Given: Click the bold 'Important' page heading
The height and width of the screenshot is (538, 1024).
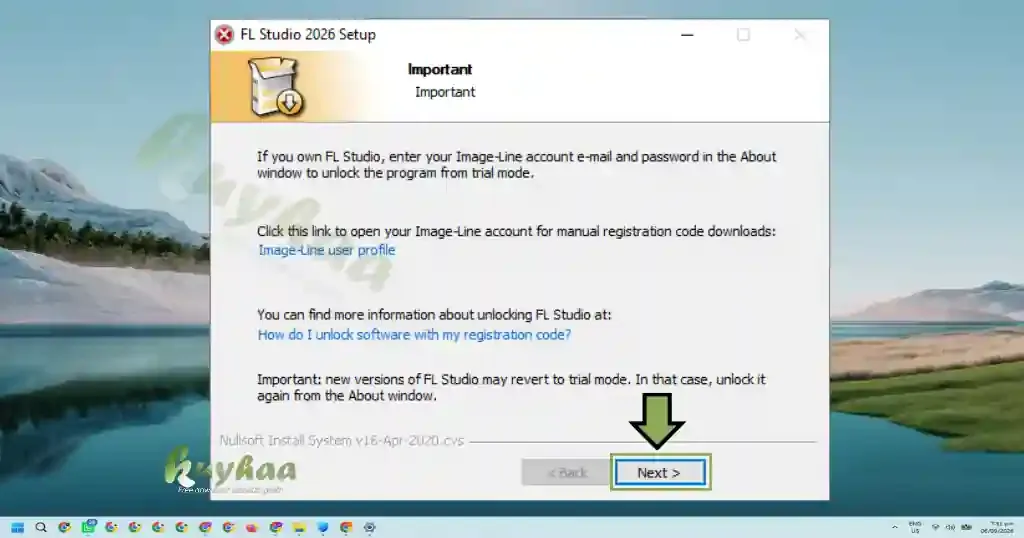Looking at the screenshot, I should click(x=440, y=69).
